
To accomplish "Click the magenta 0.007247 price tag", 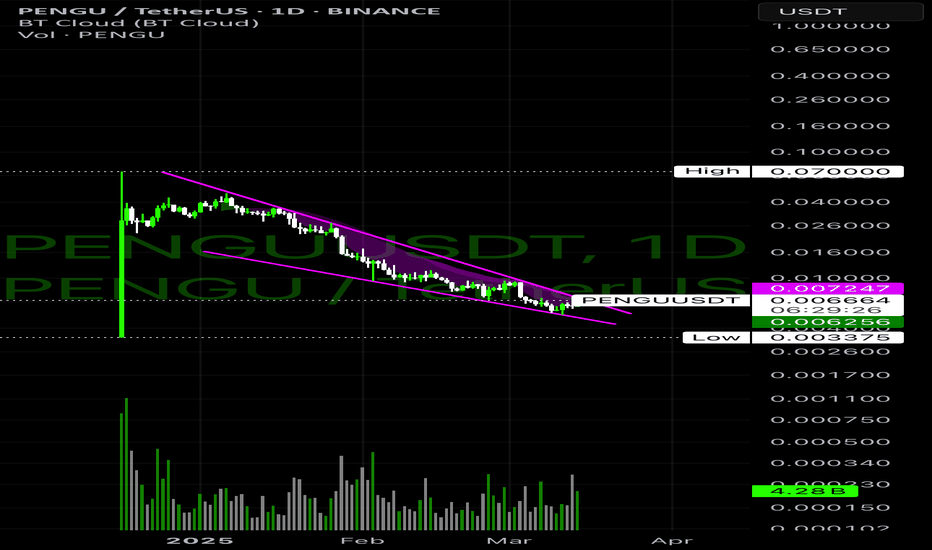I will (827, 288).
